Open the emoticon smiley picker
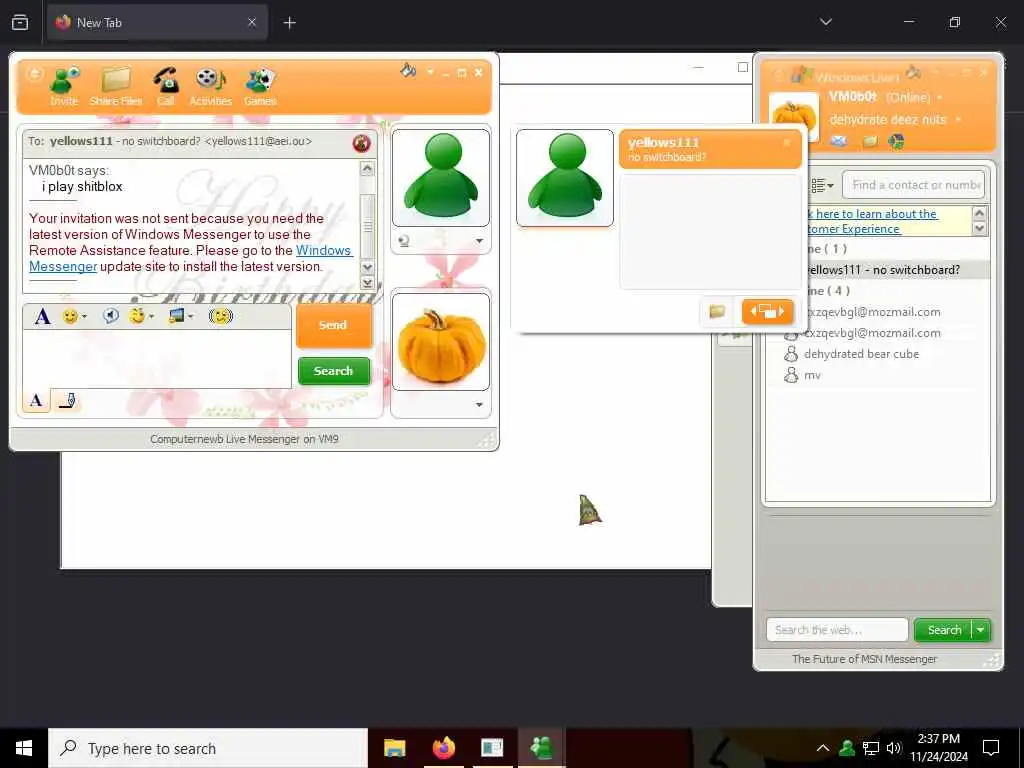 [70, 317]
